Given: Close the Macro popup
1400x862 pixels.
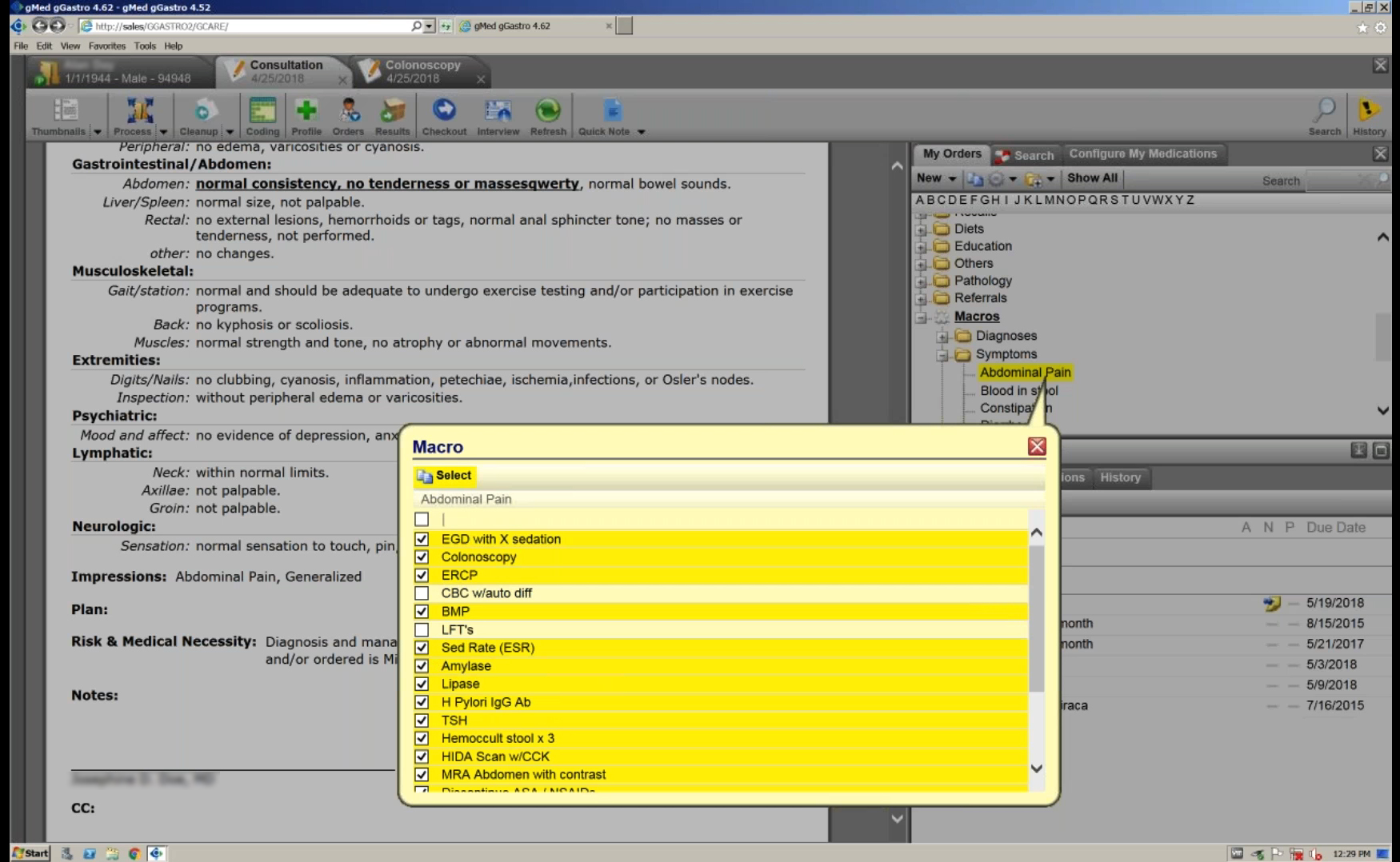Looking at the screenshot, I should 1037,446.
